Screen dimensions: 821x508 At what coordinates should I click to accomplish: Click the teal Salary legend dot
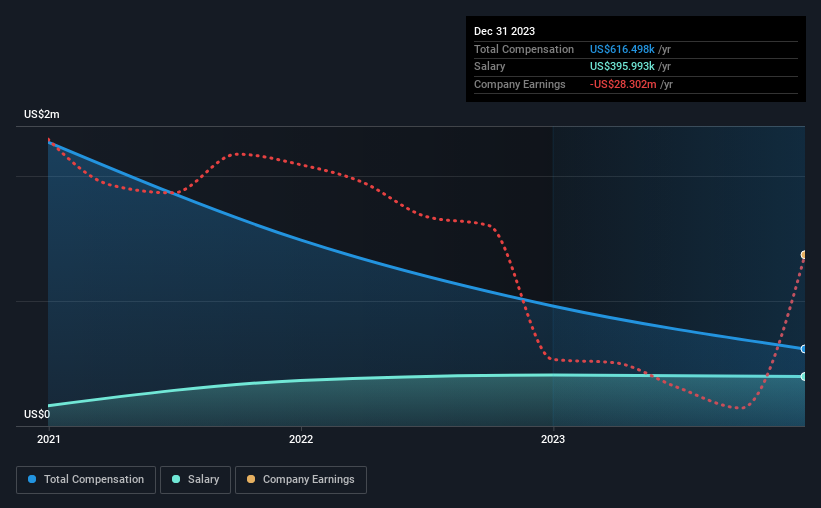[x=176, y=479]
